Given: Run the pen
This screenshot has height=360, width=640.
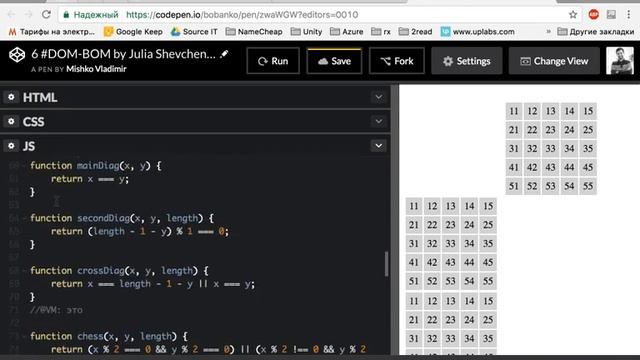Looking at the screenshot, I should point(273,61).
